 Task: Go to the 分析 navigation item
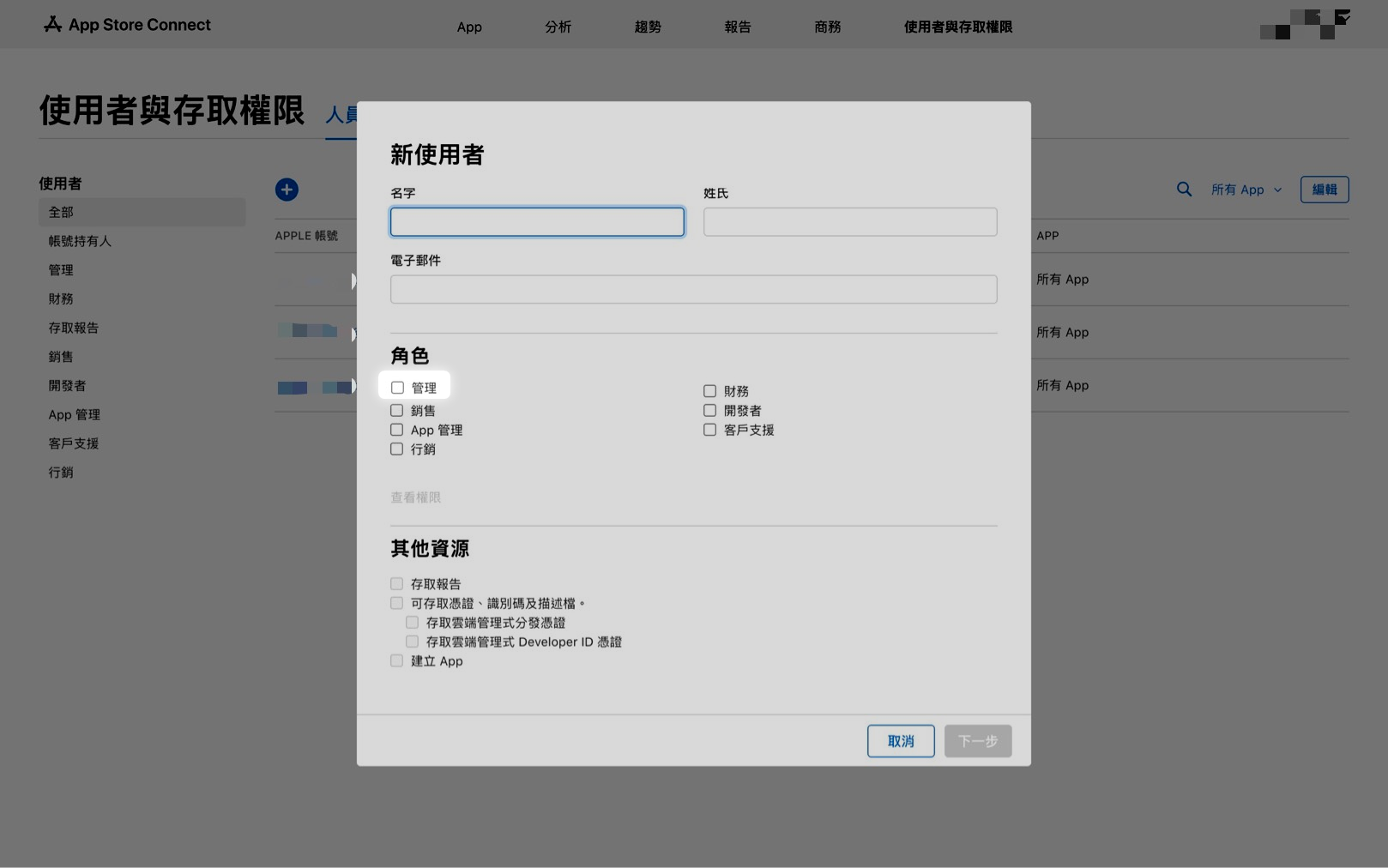(558, 27)
